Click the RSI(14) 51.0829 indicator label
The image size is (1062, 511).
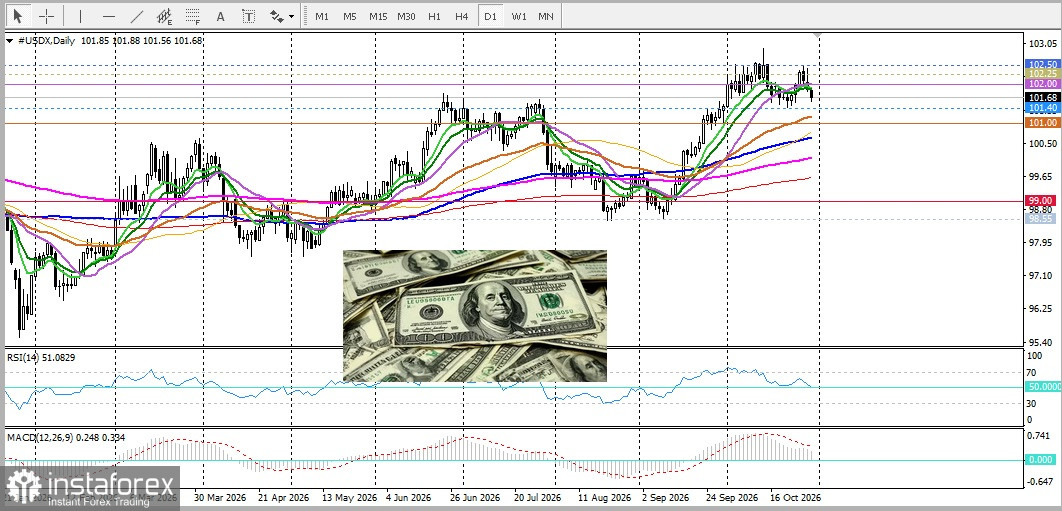[x=41, y=356]
